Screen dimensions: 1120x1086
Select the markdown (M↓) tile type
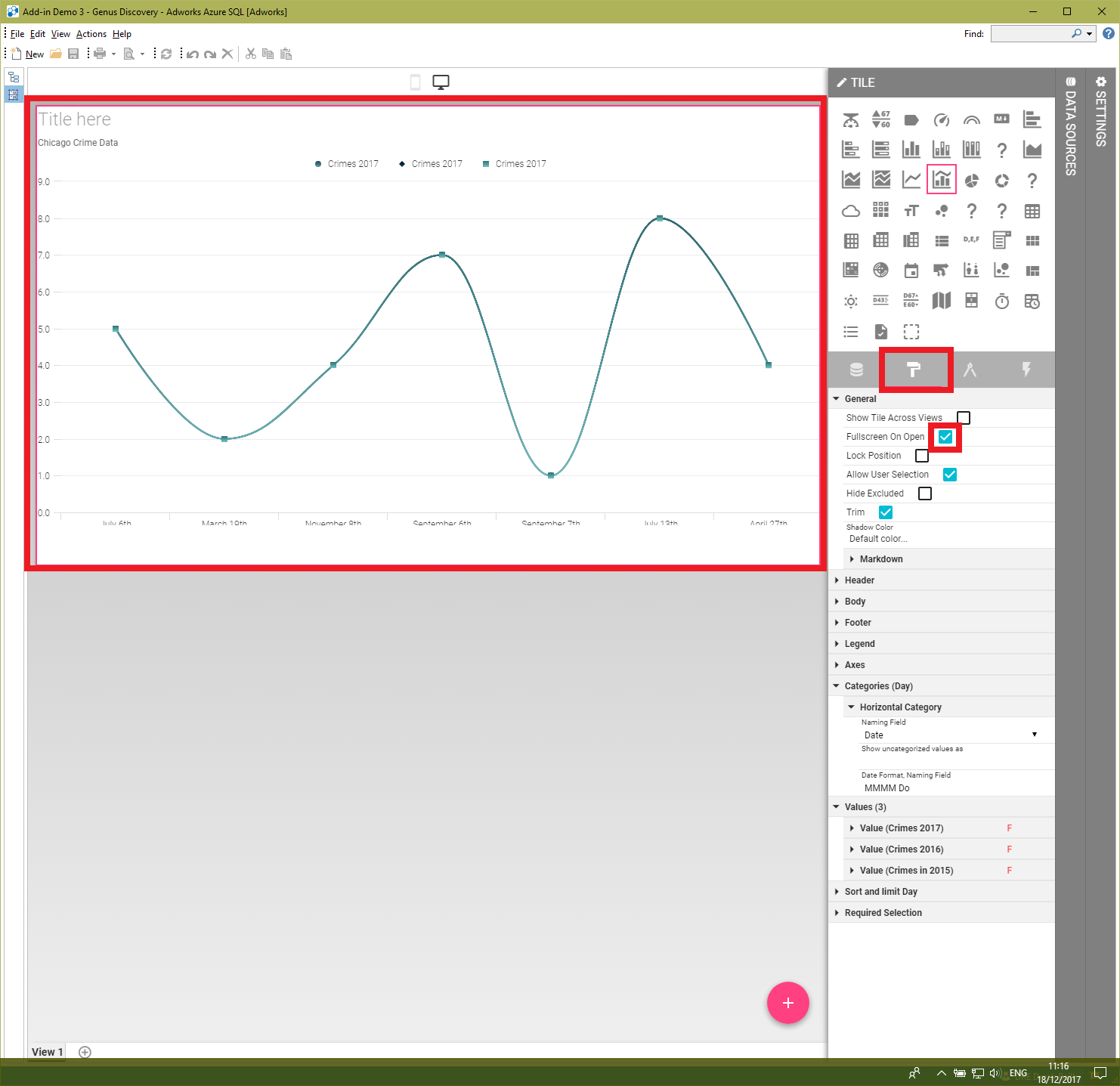(x=1002, y=119)
